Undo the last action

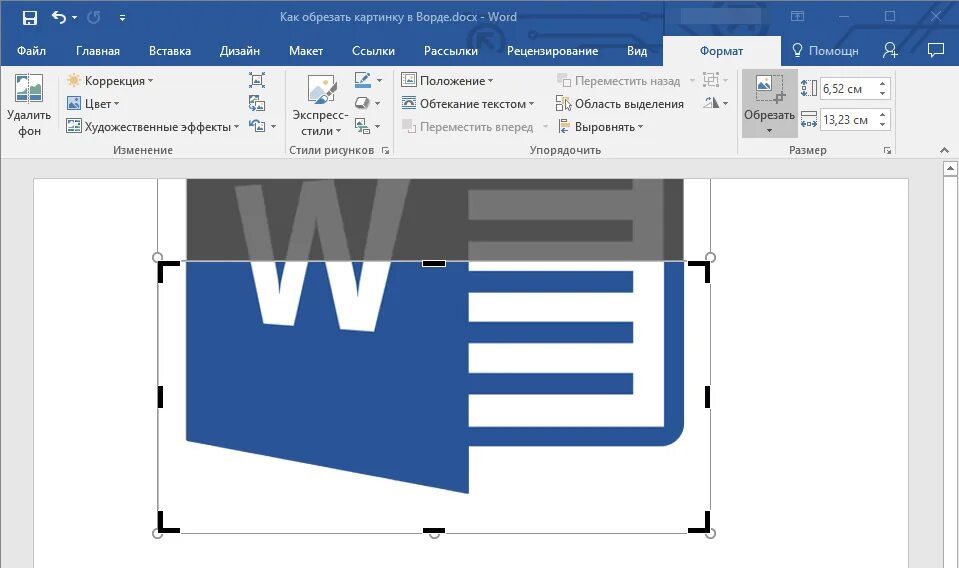[59, 17]
